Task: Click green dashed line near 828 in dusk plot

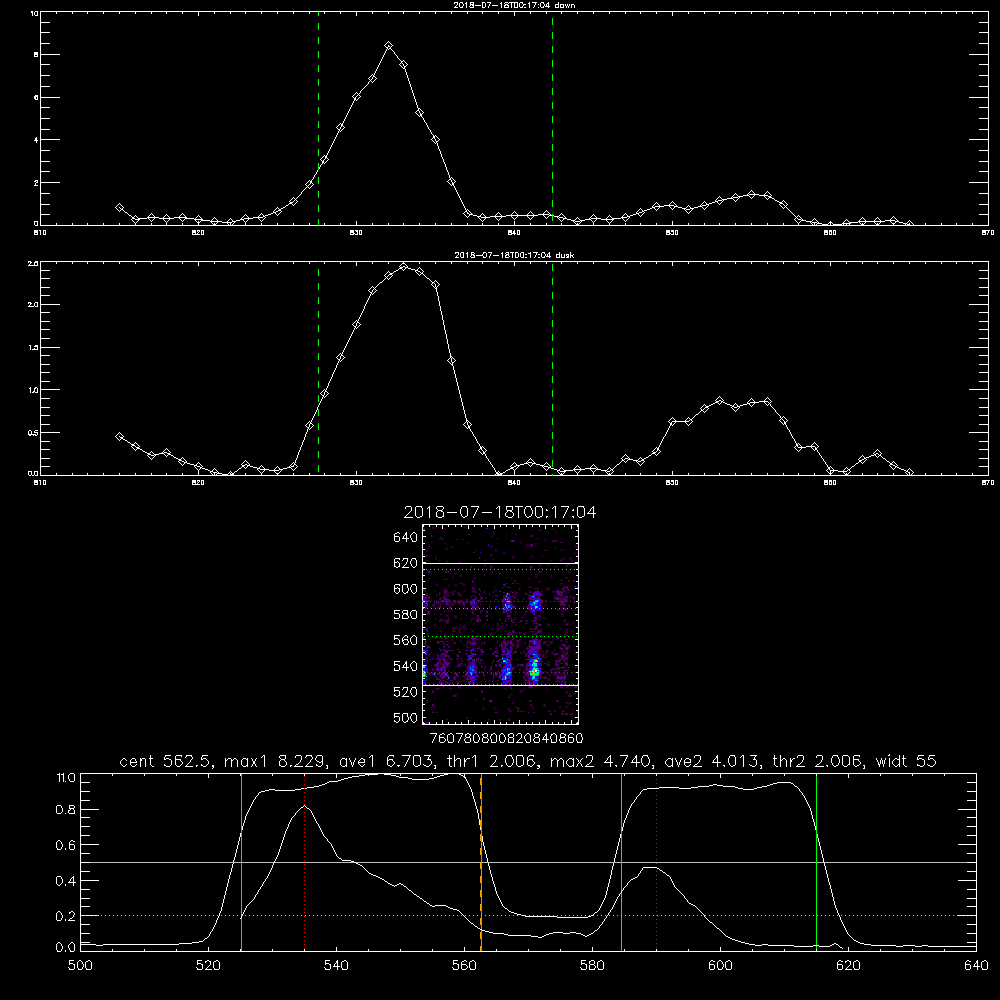Action: pos(318,369)
